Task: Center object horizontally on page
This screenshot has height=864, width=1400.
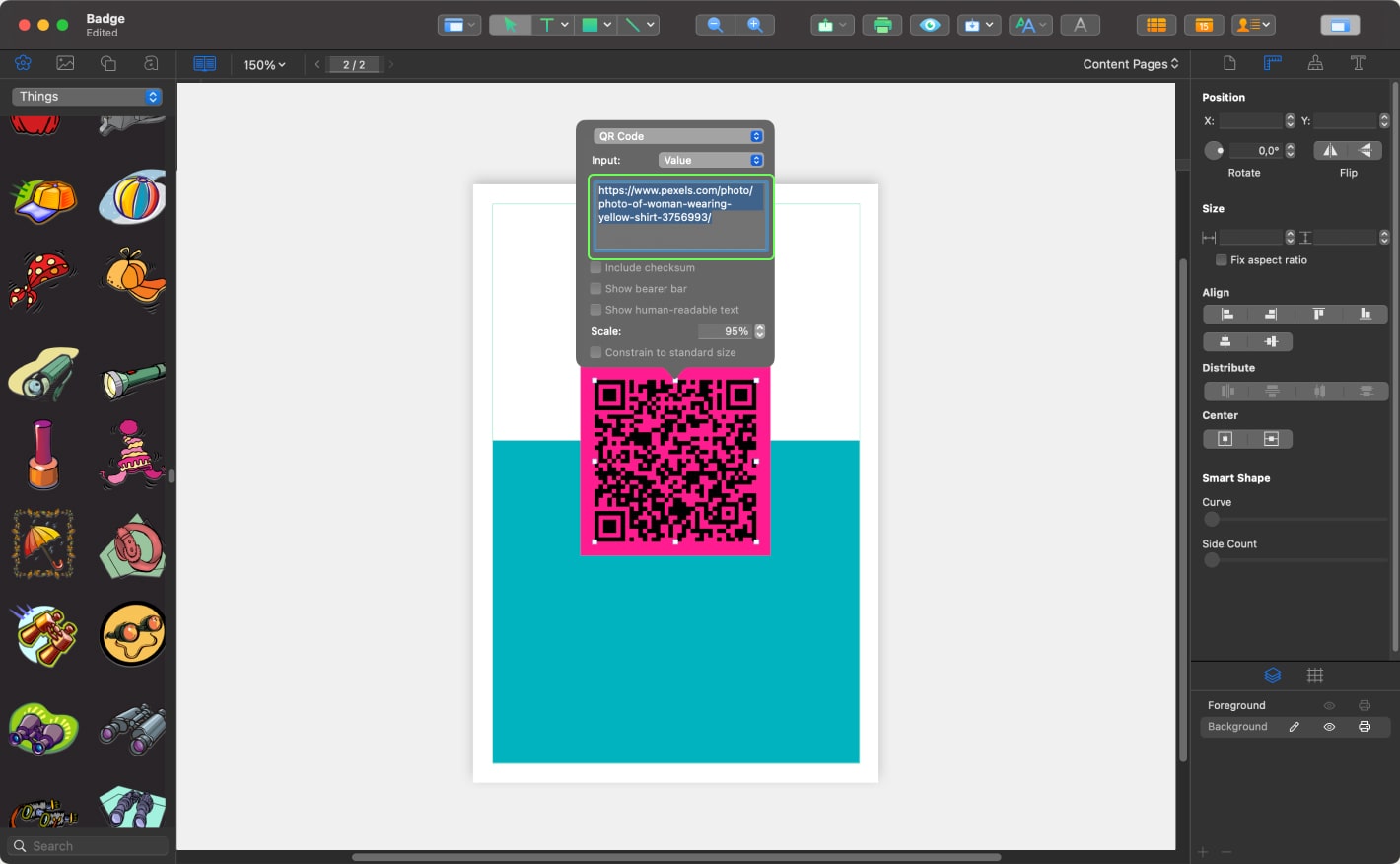Action: (1225, 439)
